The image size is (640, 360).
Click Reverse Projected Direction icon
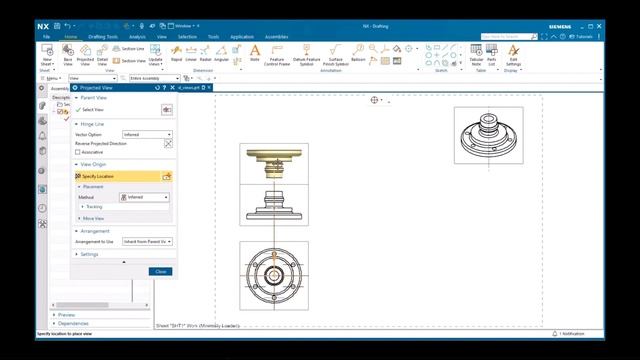point(168,143)
